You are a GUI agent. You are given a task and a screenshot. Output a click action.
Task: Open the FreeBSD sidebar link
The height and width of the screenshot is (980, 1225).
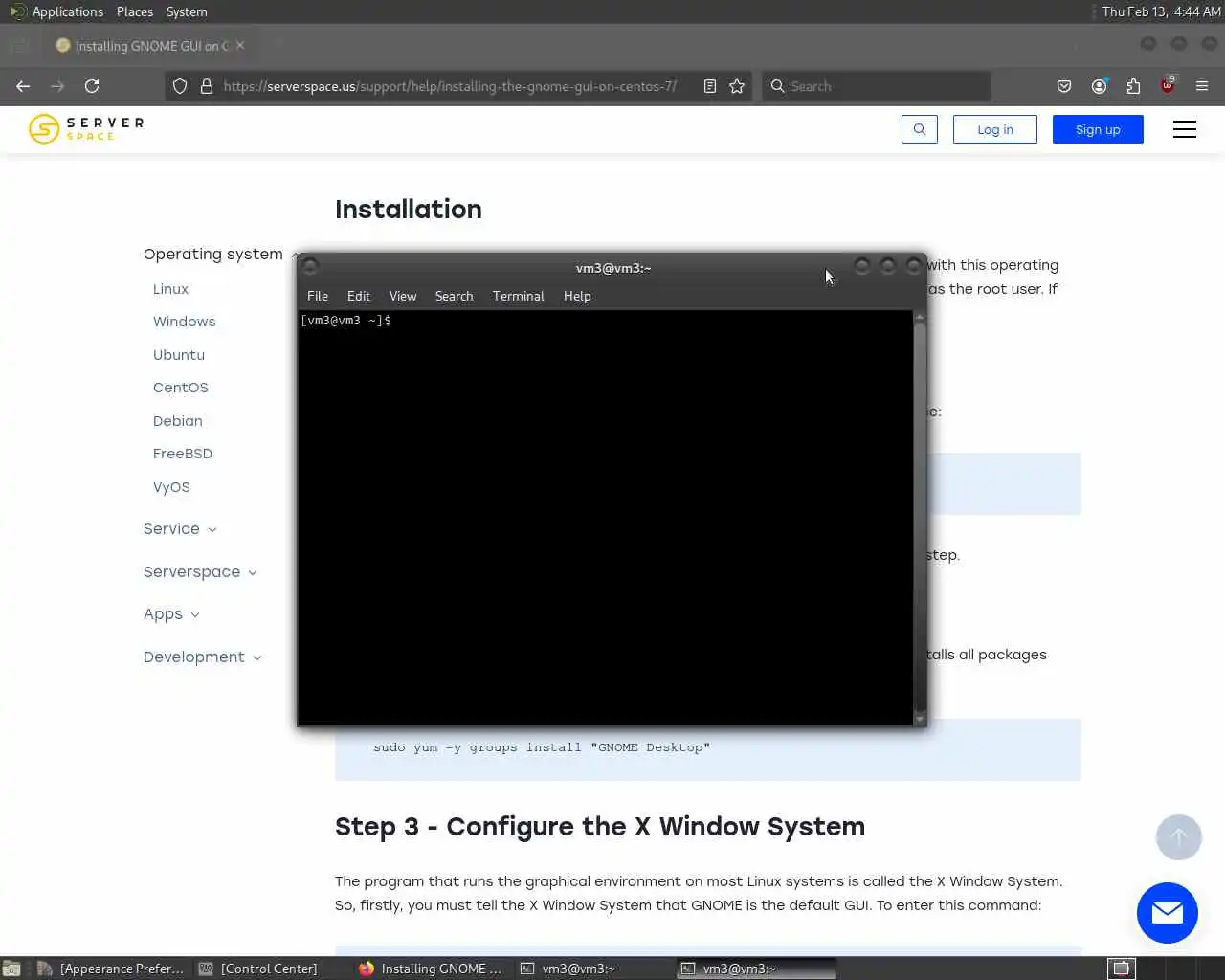click(x=183, y=454)
